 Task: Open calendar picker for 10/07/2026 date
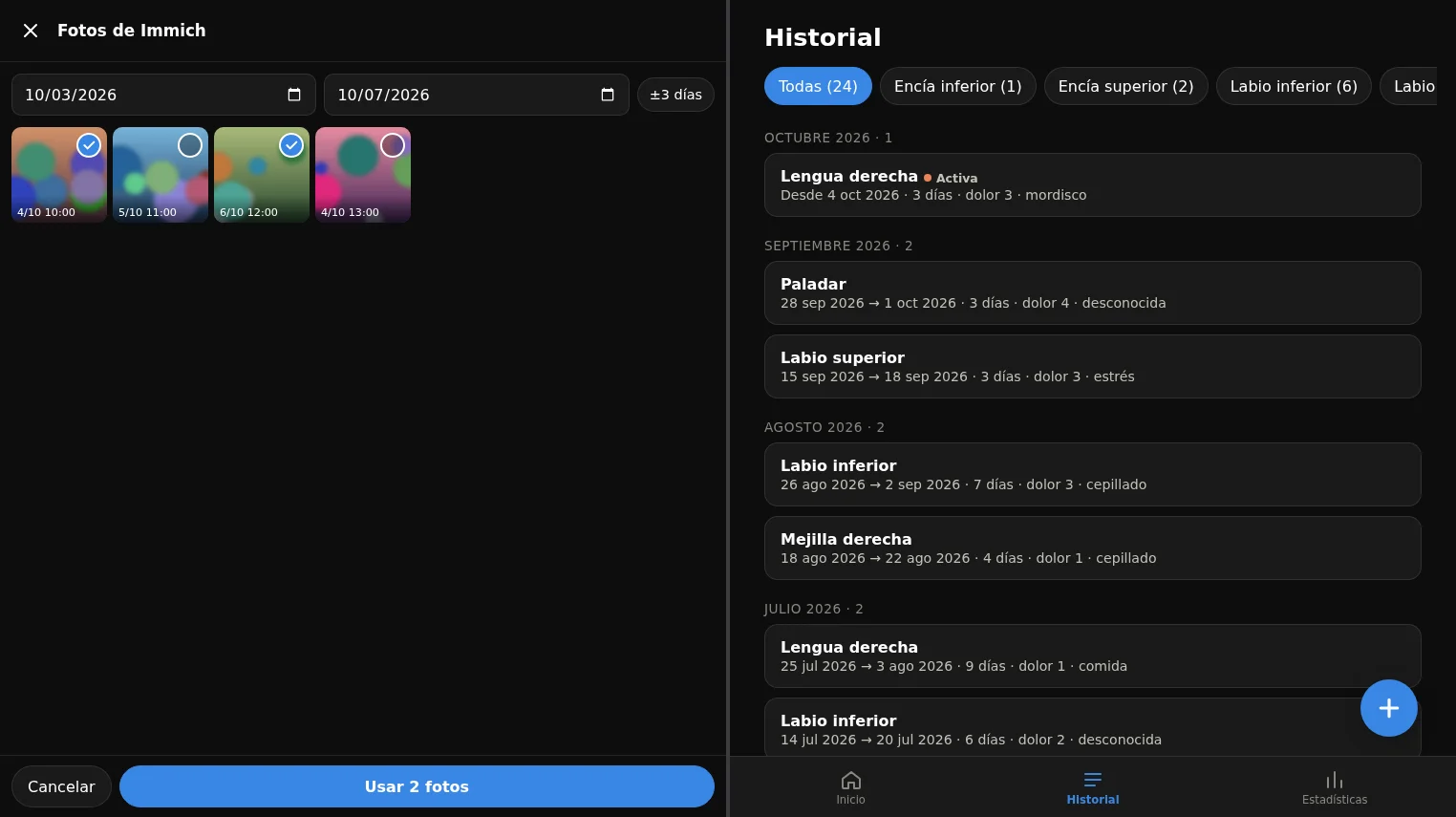(608, 95)
